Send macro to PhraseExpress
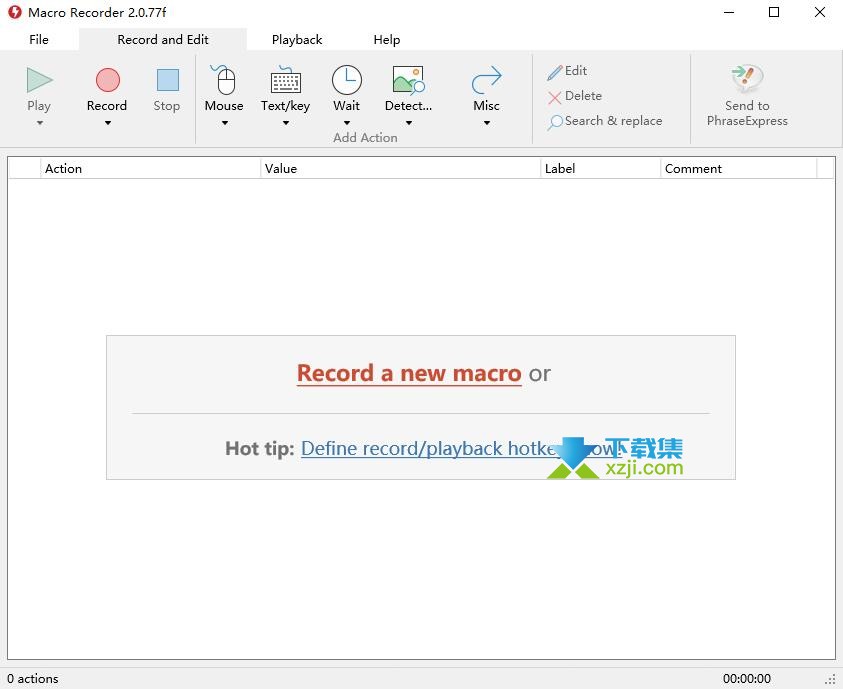Screen dimensions: 843x689 click(747, 96)
